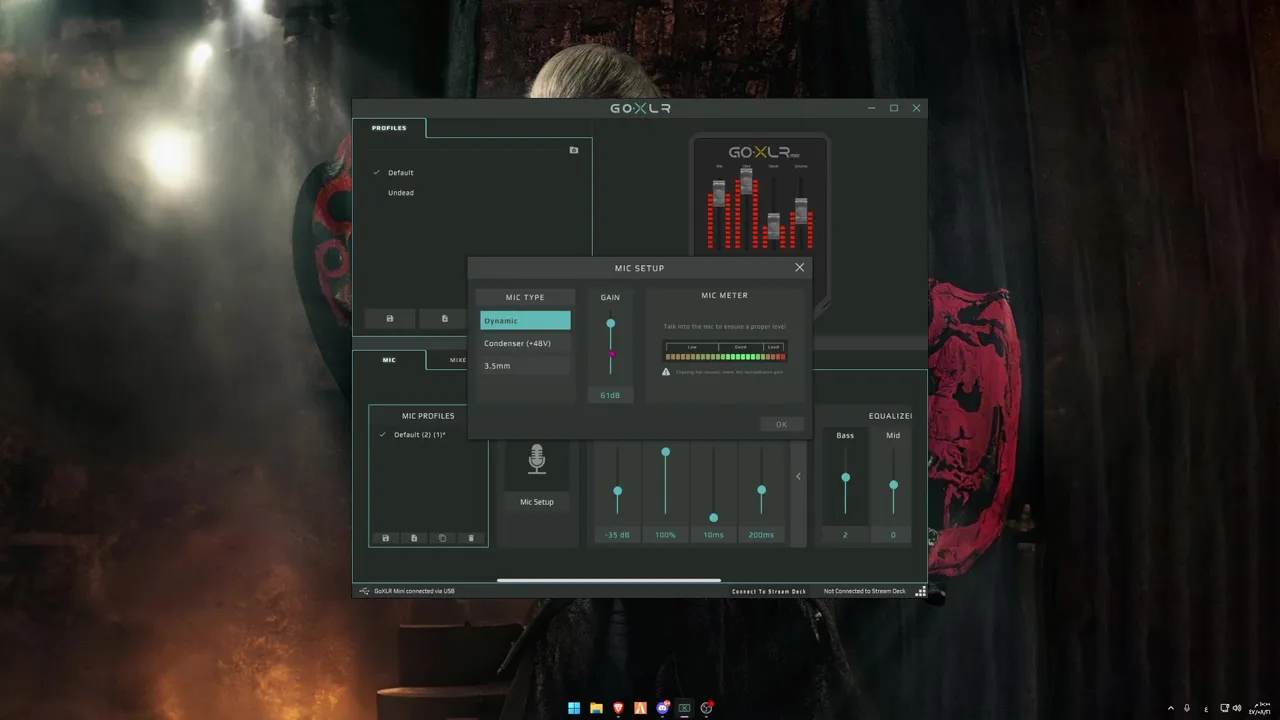
Task: Show hidden system tray icons chevron
Action: (x=1171, y=708)
